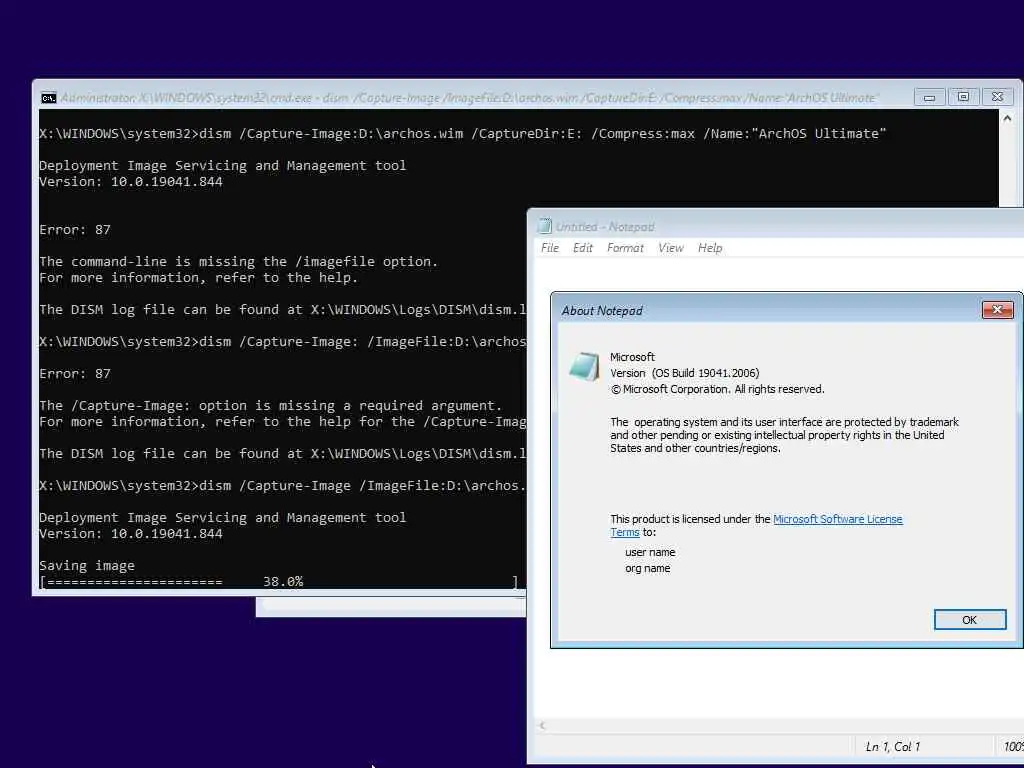This screenshot has height=768, width=1024.
Task: Minimize the Command Prompt window
Action: coord(929,97)
